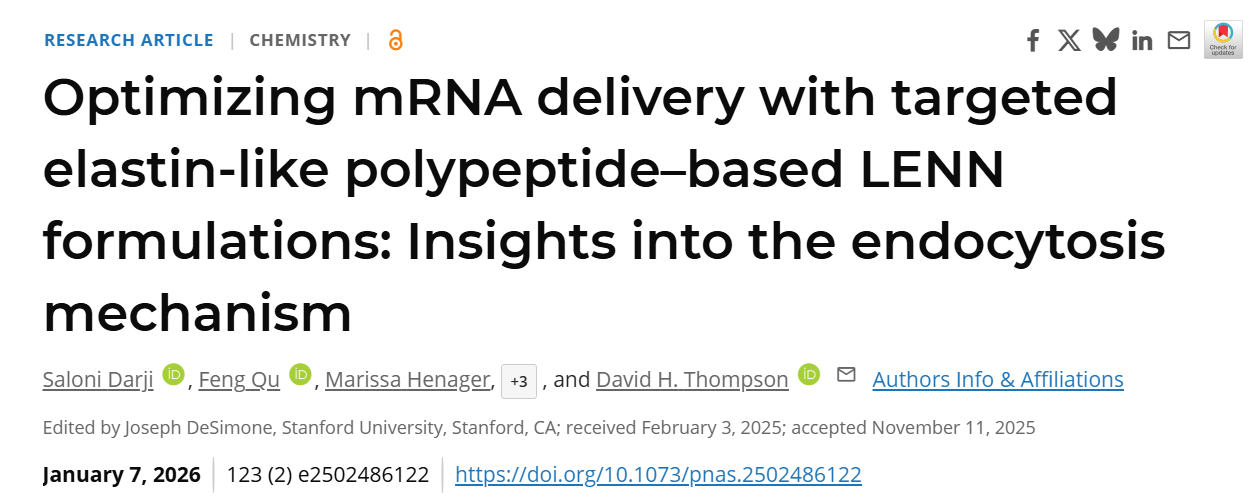Open David H. Thompson's ORCID iD icon

809,375
